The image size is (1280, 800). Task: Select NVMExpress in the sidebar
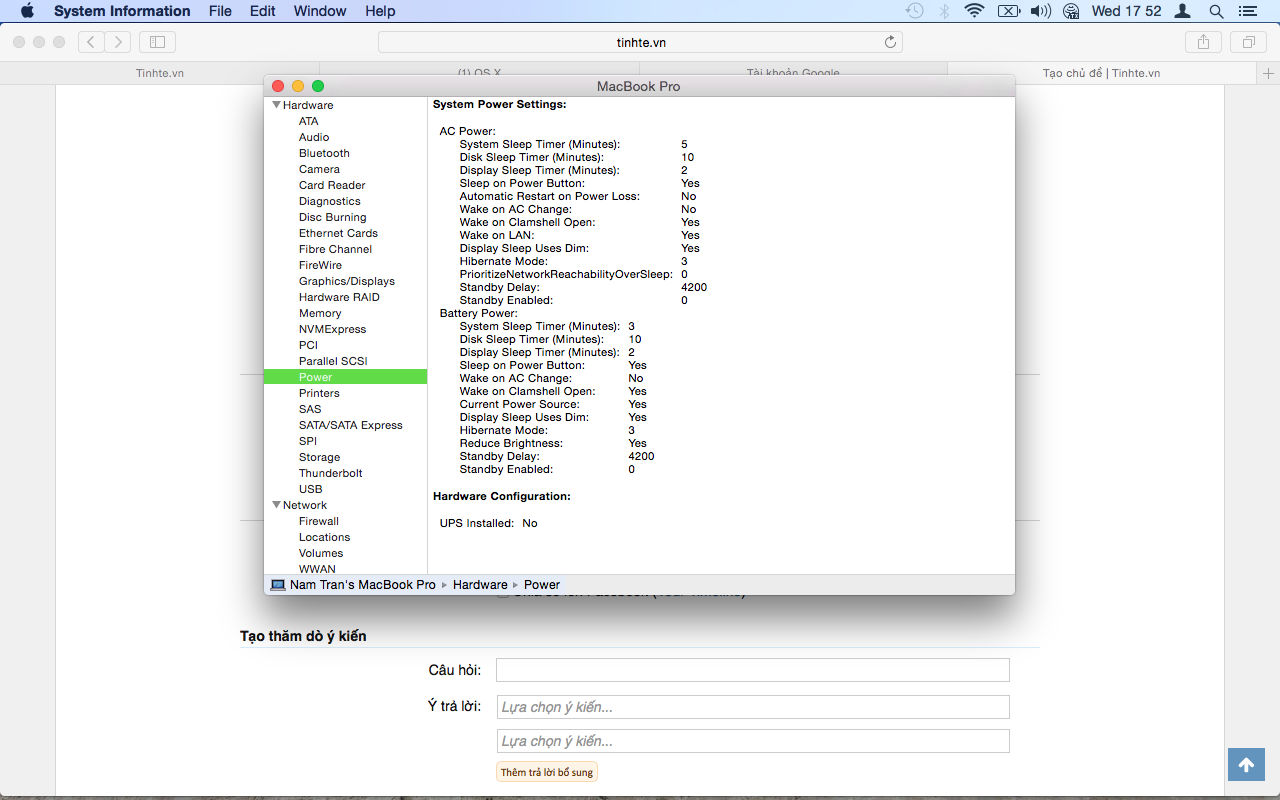[332, 329]
